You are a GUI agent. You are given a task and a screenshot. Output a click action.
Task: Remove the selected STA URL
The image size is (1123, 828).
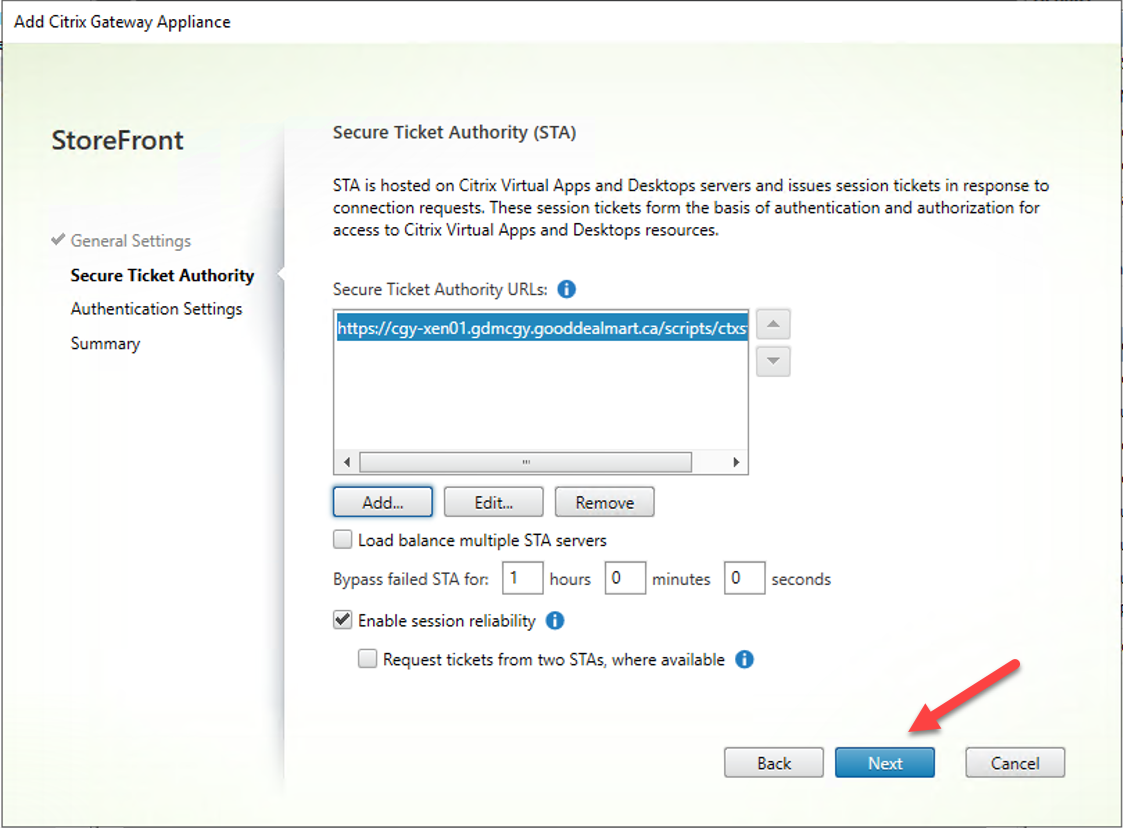click(x=604, y=502)
